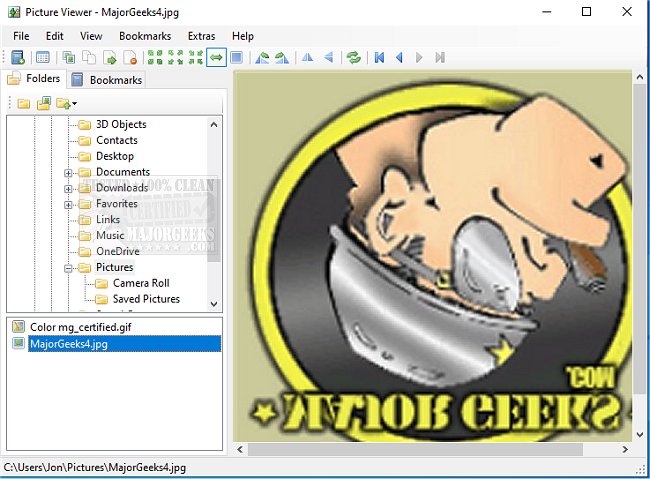The height and width of the screenshot is (479, 650).
Task: Select the Pictures folder
Action: coord(114,267)
